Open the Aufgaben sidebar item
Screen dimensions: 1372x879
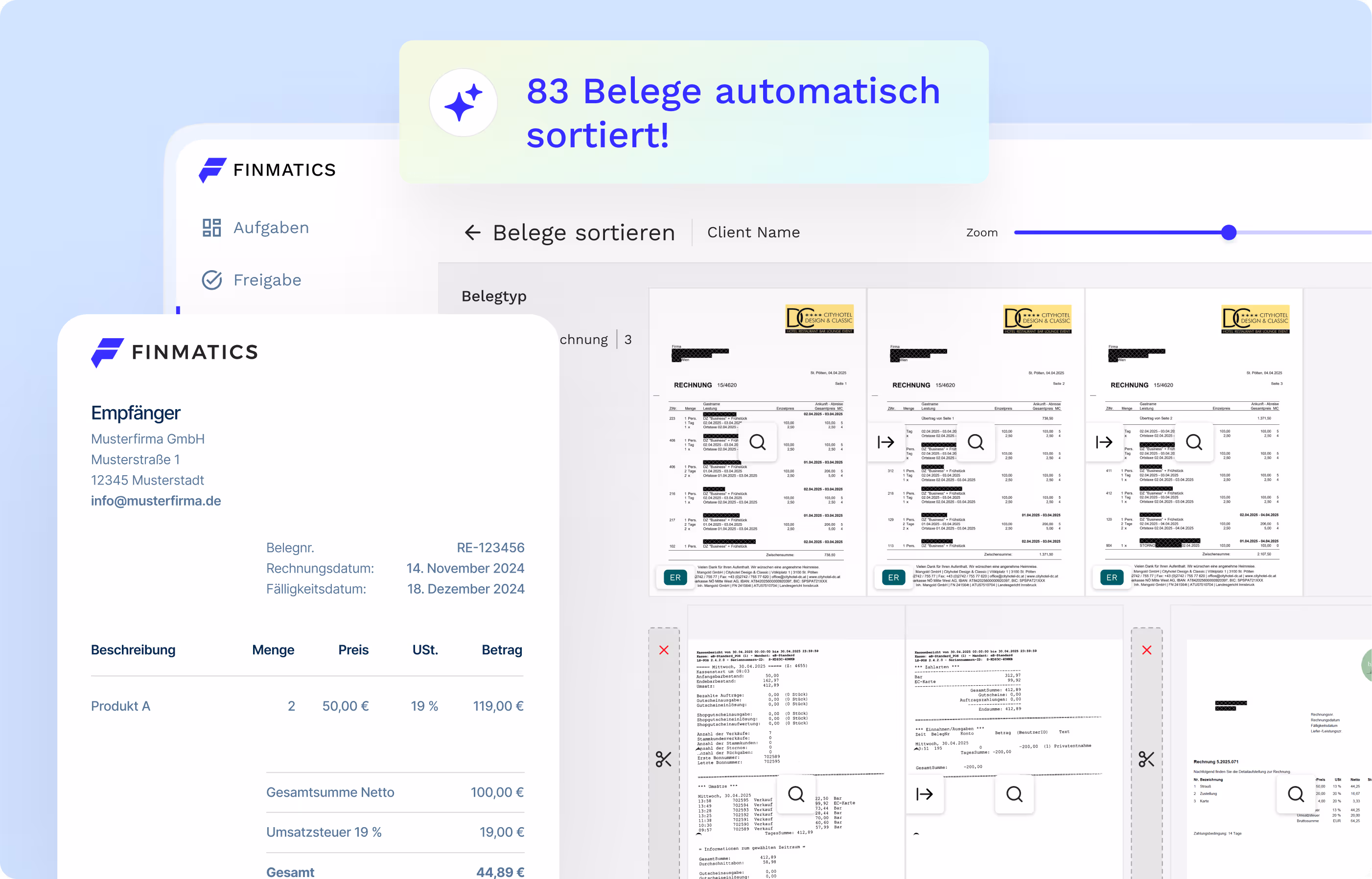point(255,228)
